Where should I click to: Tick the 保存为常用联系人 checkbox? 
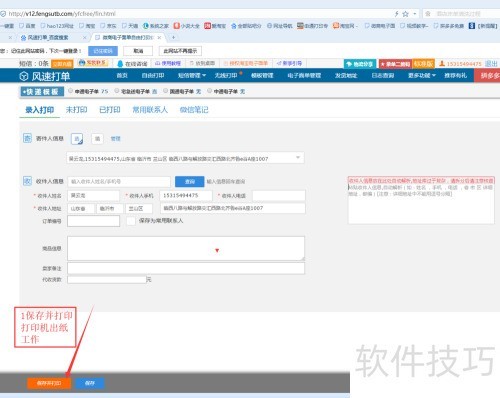coord(131,221)
